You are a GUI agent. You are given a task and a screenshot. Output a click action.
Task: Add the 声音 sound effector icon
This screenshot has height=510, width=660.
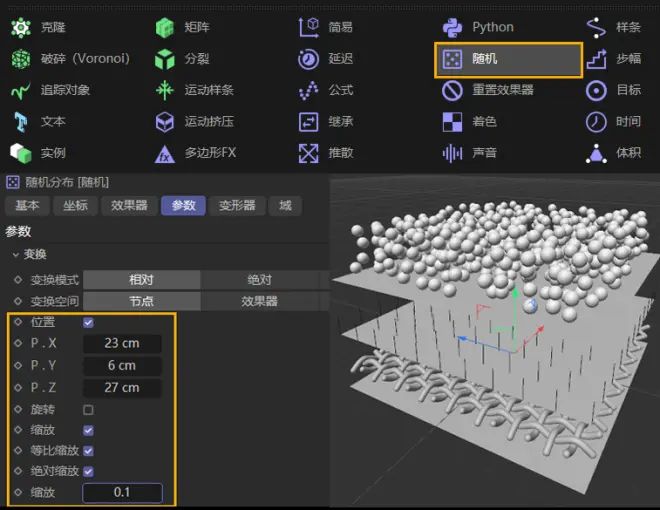tap(452, 153)
